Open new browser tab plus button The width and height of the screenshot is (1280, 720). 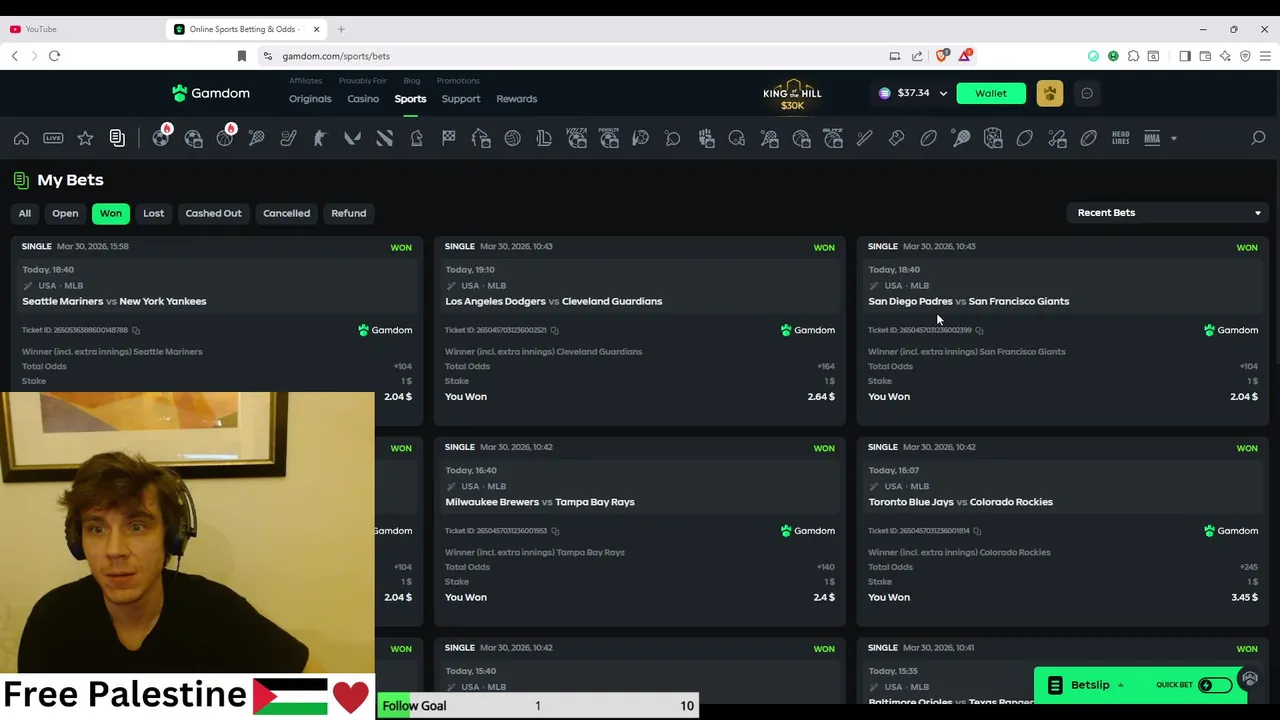[x=341, y=29]
